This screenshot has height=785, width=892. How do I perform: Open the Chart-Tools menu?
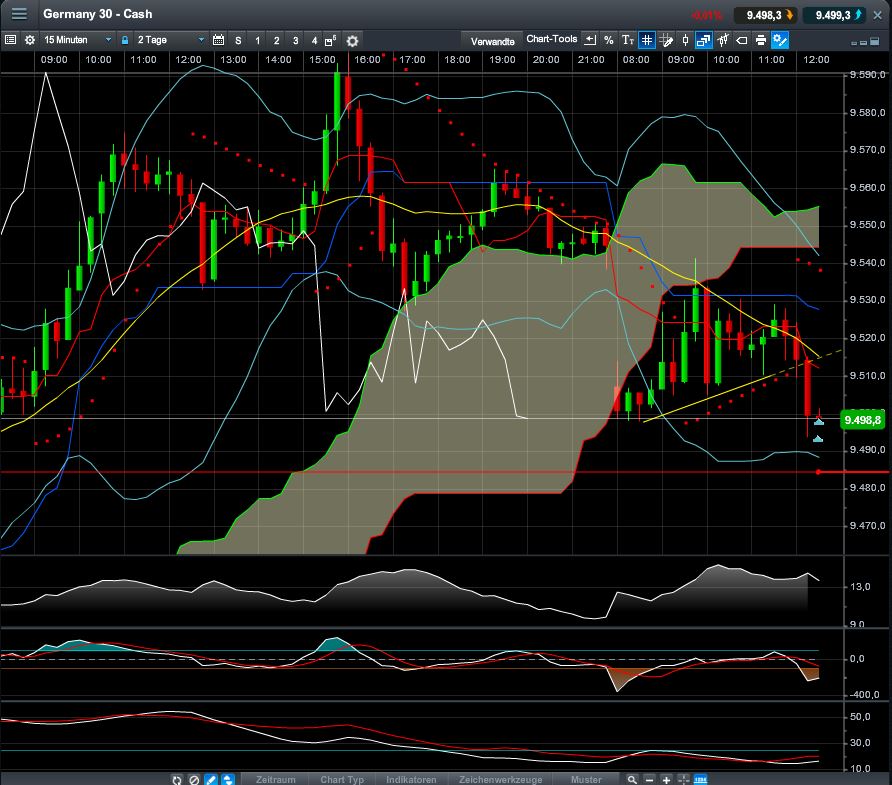pyautogui.click(x=551, y=39)
